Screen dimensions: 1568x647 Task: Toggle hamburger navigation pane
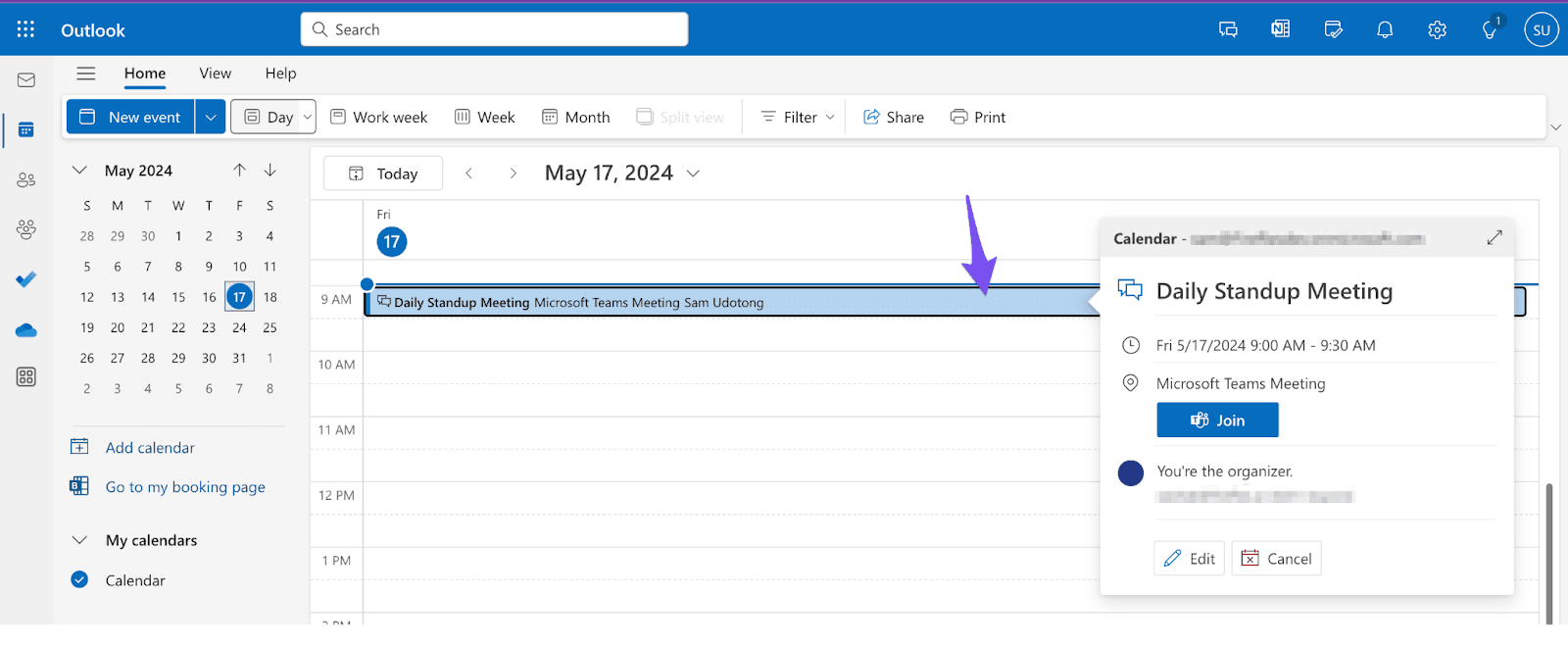tap(86, 74)
